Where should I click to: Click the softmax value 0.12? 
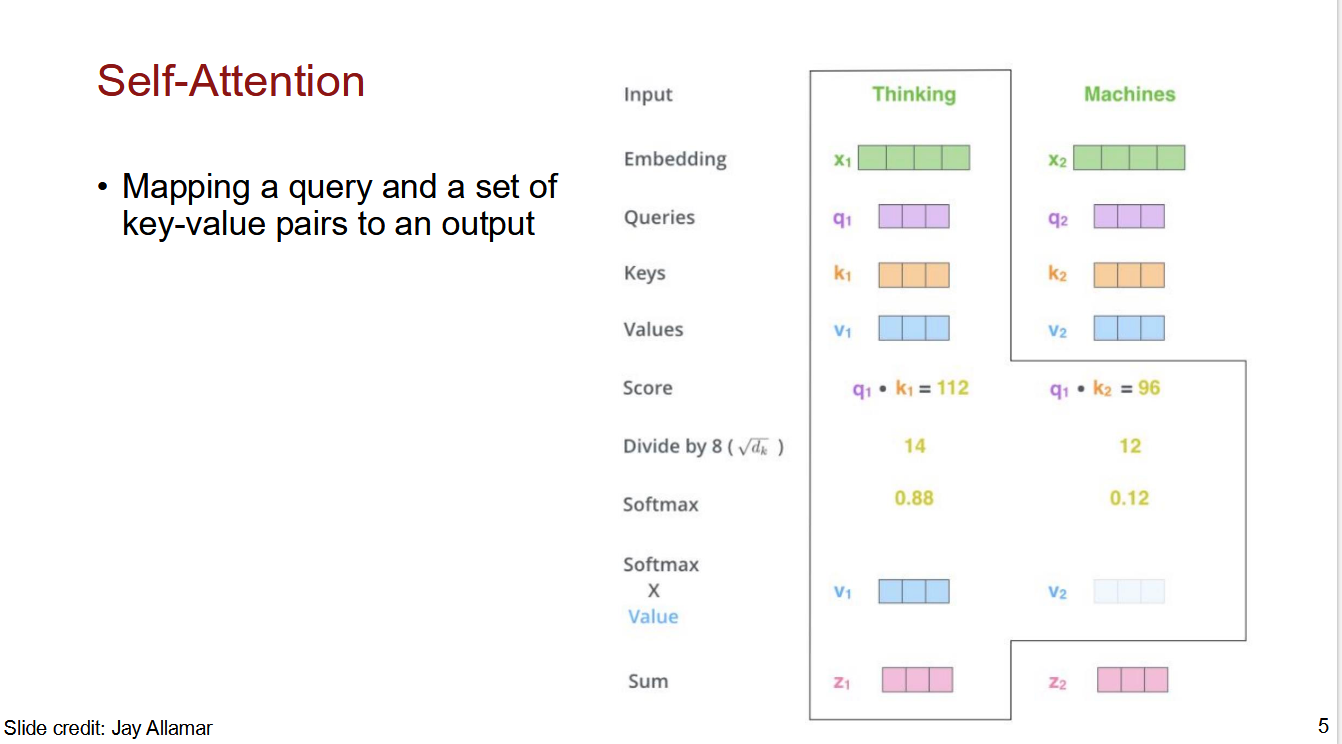[x=1129, y=498]
